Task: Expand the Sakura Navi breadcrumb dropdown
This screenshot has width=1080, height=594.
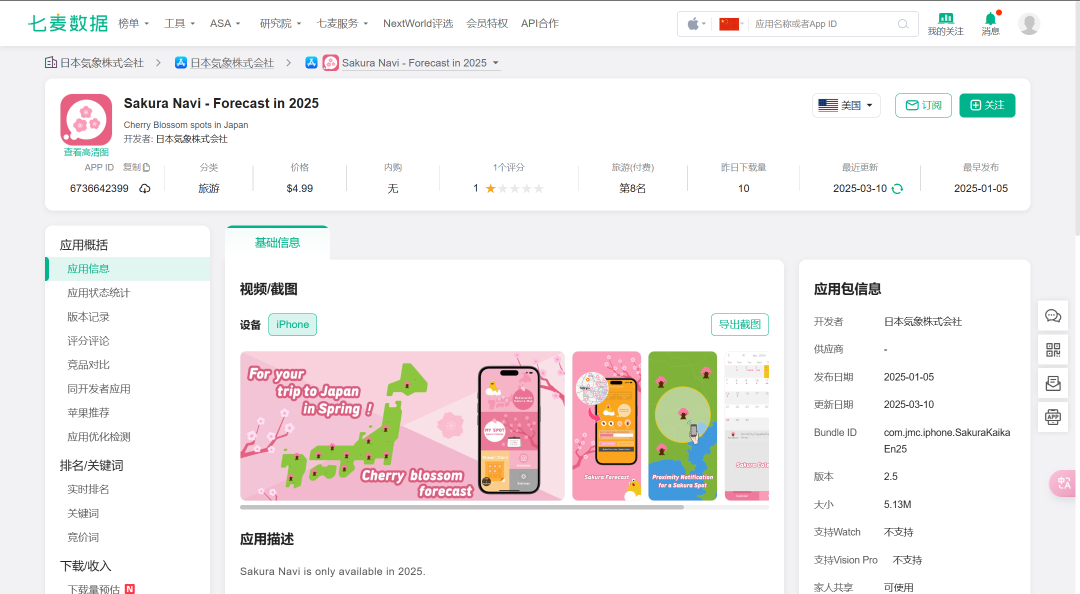Action: [495, 63]
